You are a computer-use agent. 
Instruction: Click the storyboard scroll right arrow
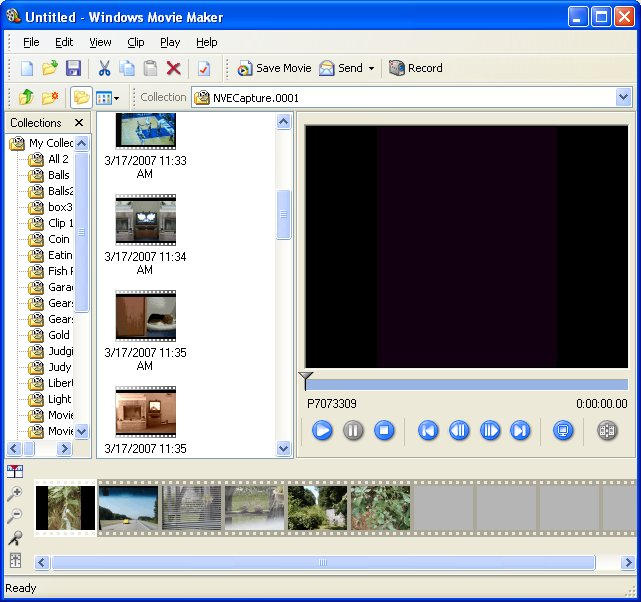pos(628,563)
